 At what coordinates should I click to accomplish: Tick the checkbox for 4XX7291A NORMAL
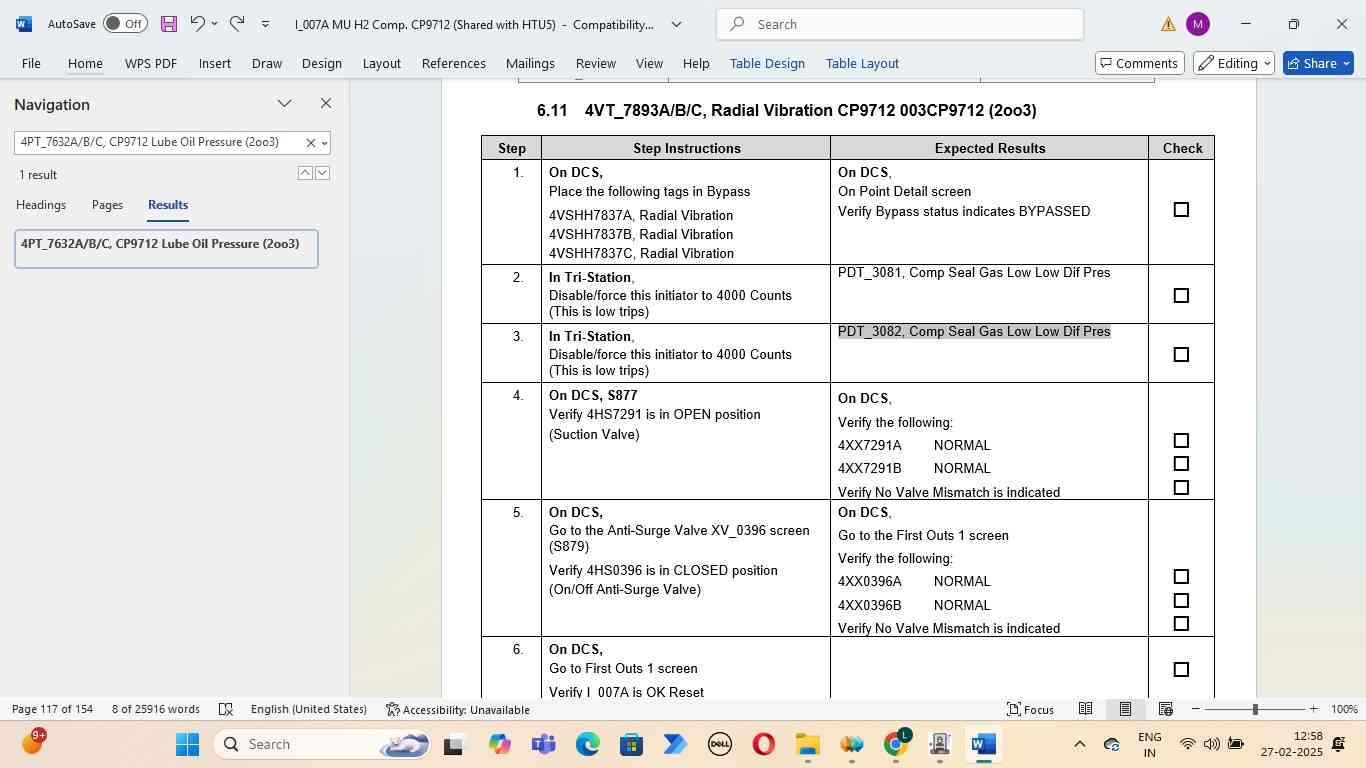pos(1181,441)
